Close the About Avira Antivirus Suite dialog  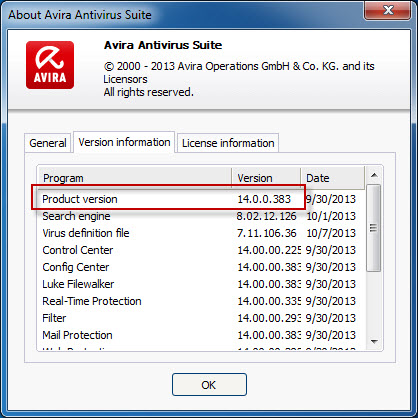(387, 10)
